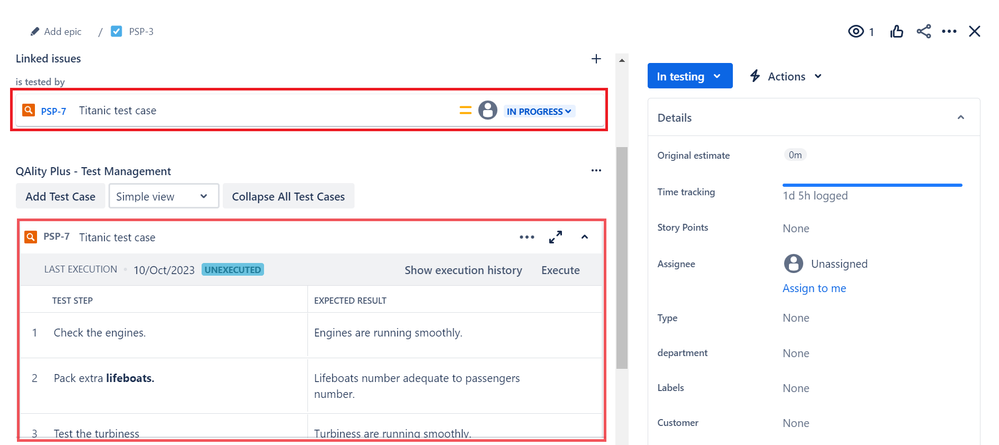Click the Assign to me link
Viewport: 999px width, 445px height.
(814, 288)
